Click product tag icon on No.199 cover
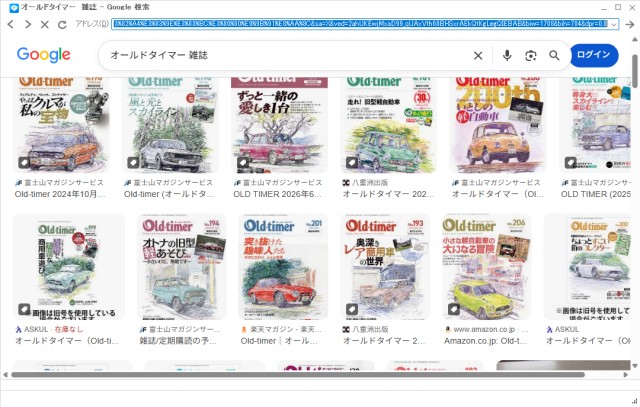 click(x=24, y=309)
